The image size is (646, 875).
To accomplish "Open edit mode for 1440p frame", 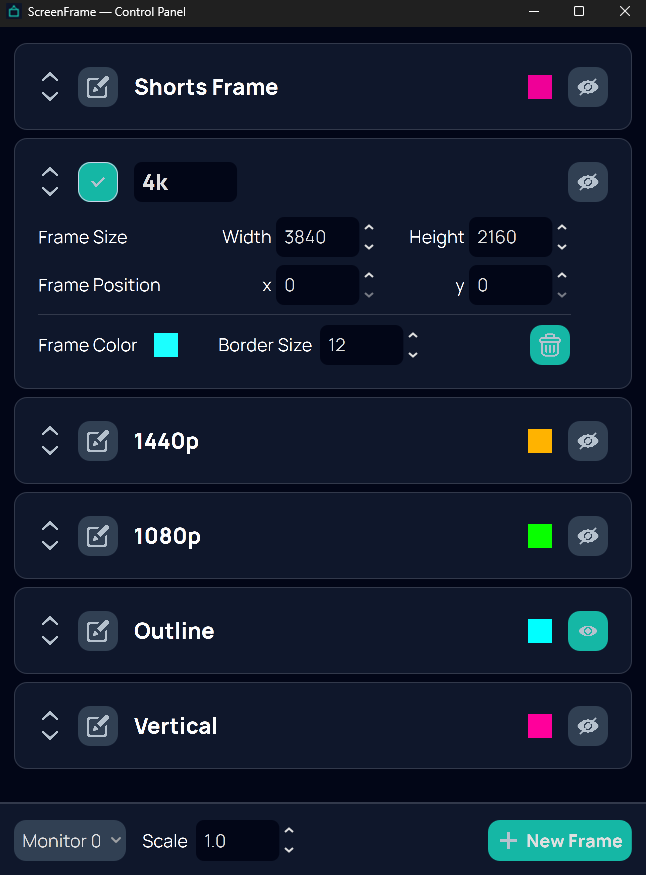I will (98, 441).
